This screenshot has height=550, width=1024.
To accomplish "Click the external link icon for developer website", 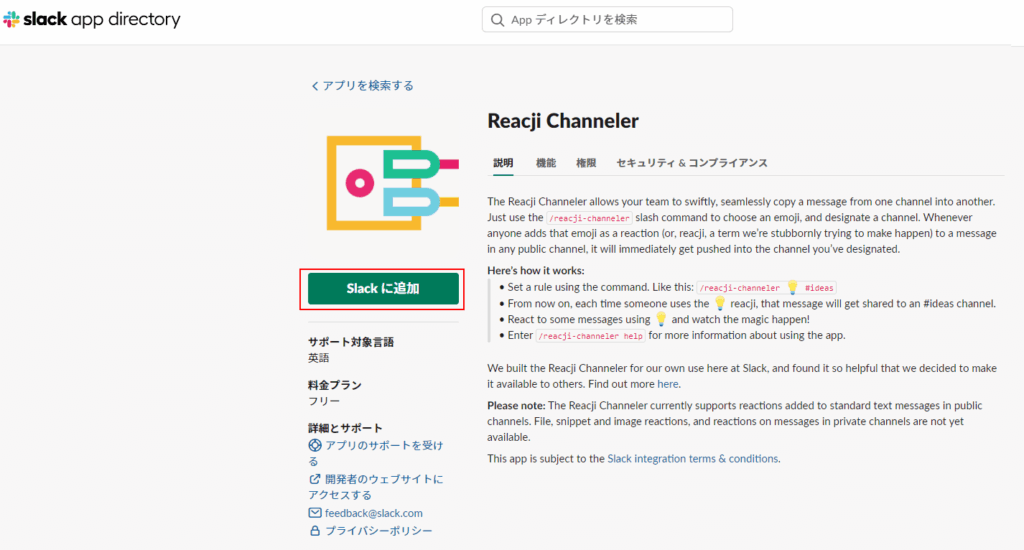I will point(315,479).
